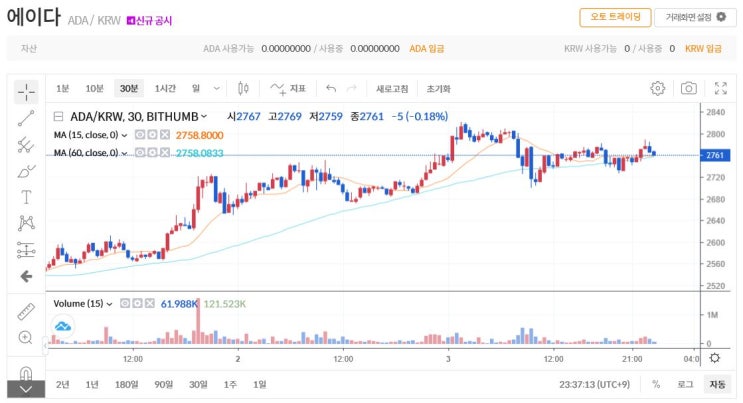743x403 pixels.
Task: Toggle 자동 auto scale
Action: 717,384
